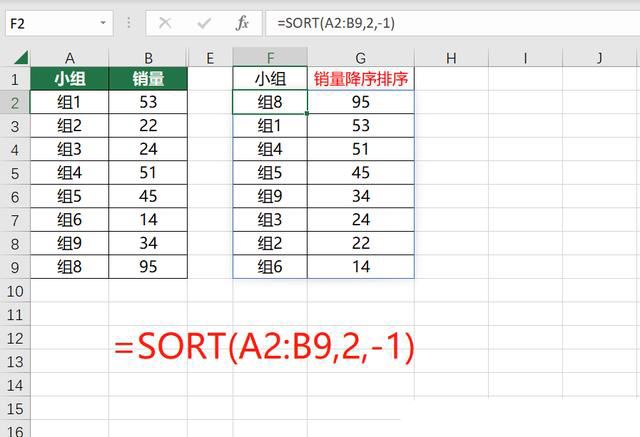This screenshot has height=437, width=640.
Task: Click the cell with value 14 in column B
Action: click(147, 220)
